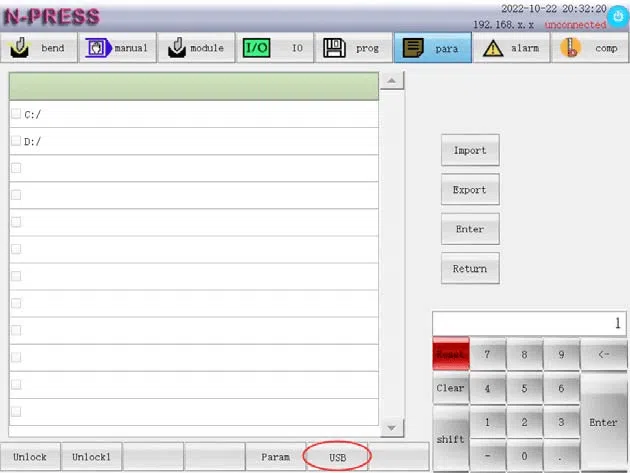Tap keypad digit 4
The width and height of the screenshot is (630, 473).
point(487,388)
